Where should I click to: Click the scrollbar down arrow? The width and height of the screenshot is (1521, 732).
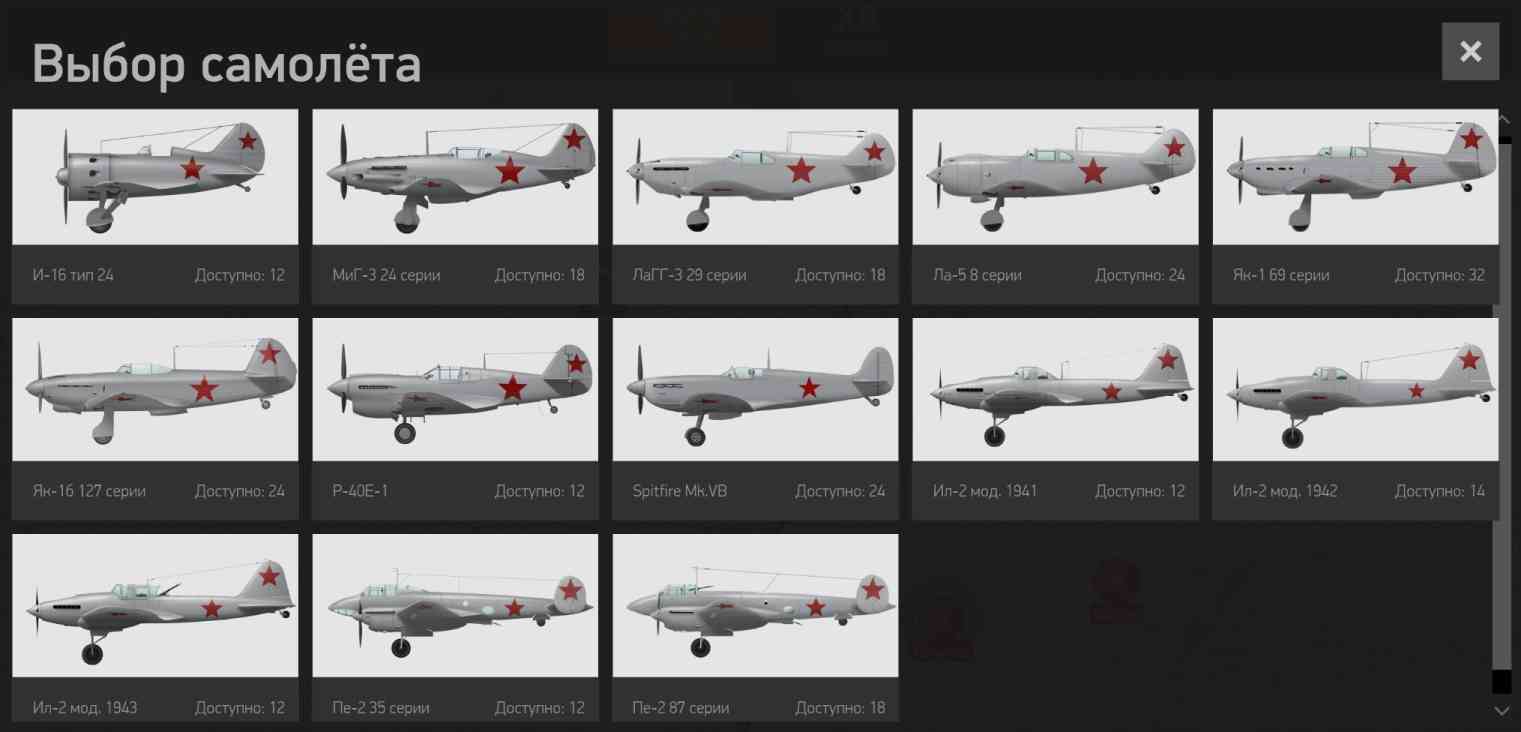point(1502,710)
